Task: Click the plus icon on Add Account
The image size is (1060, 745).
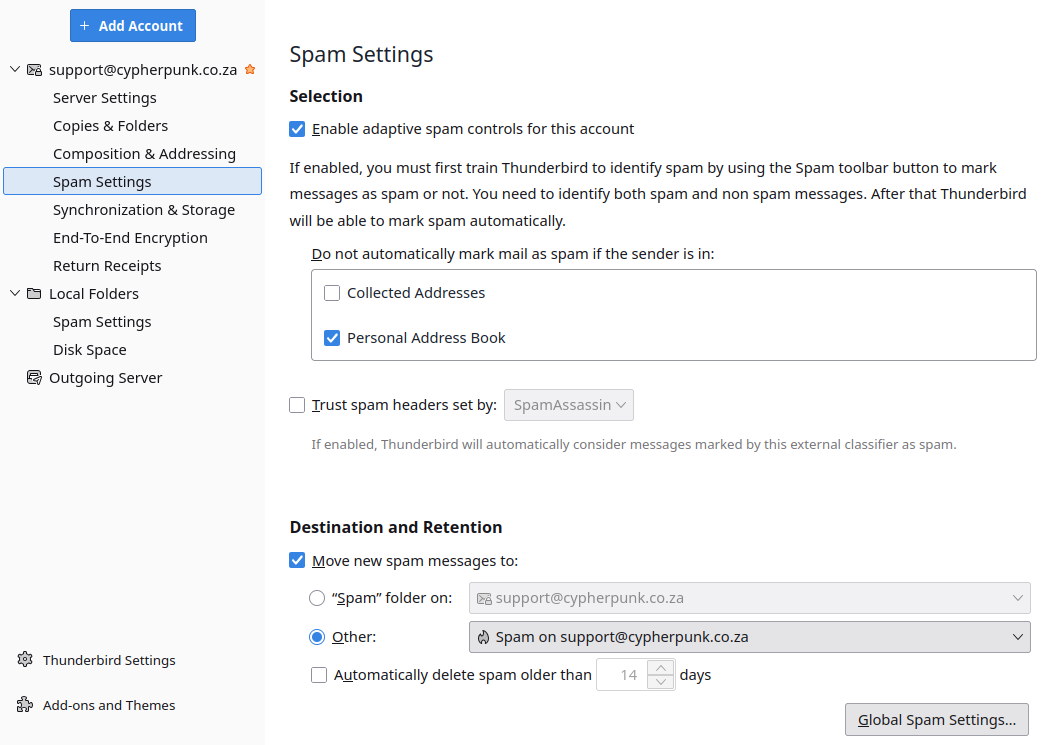Action: [x=85, y=26]
